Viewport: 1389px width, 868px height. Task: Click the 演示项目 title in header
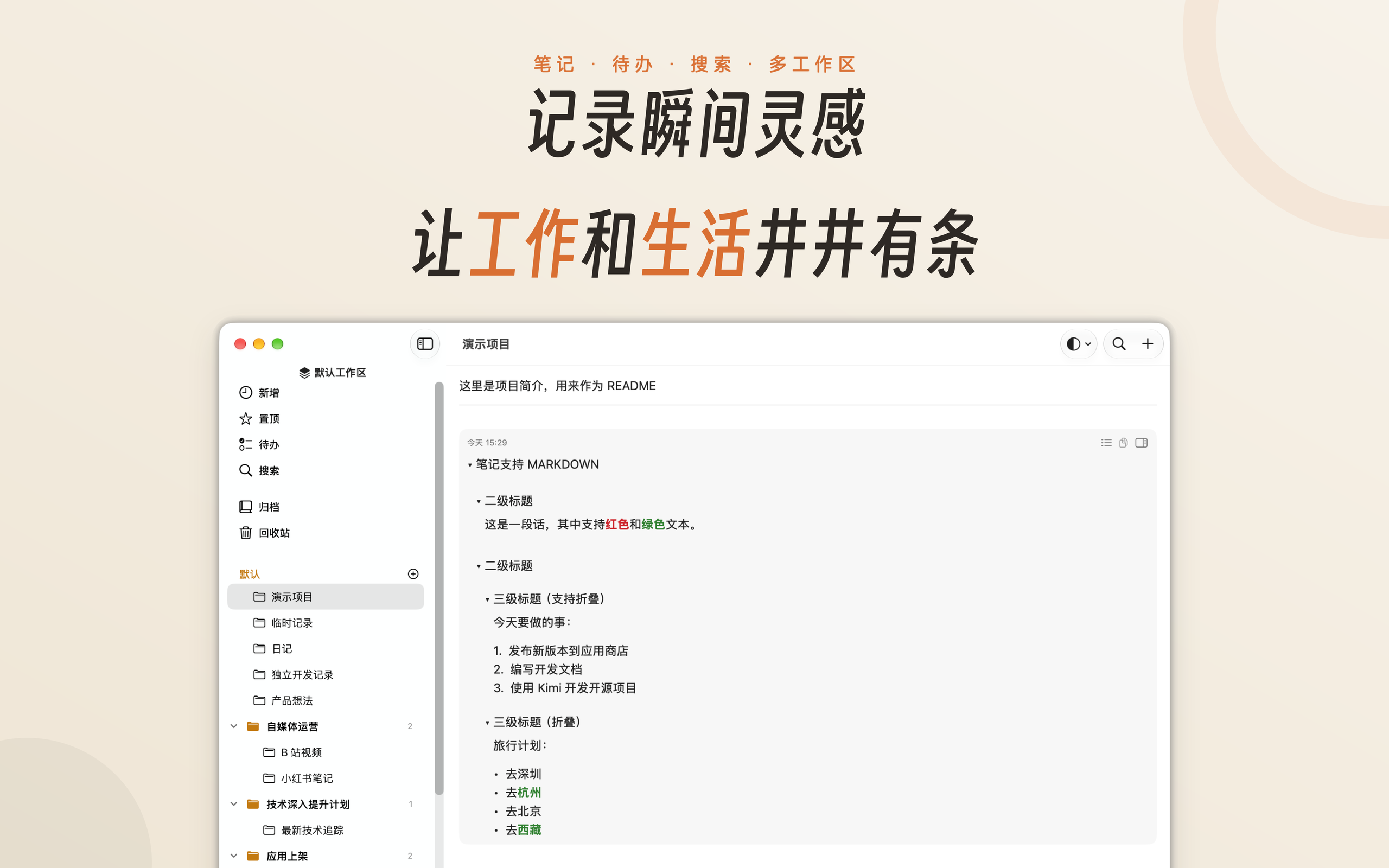pos(486,344)
